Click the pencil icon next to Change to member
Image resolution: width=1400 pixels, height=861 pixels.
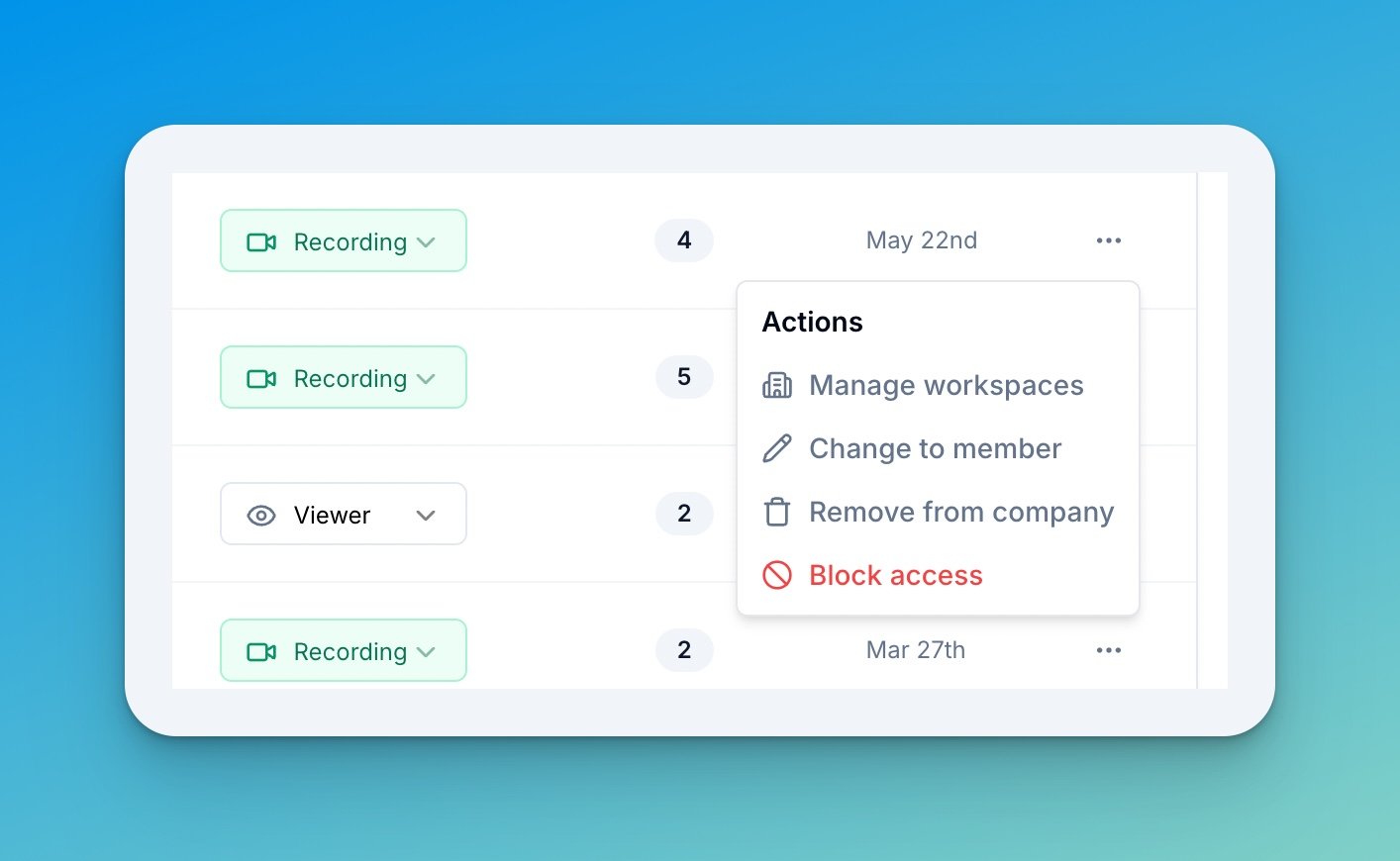point(777,448)
